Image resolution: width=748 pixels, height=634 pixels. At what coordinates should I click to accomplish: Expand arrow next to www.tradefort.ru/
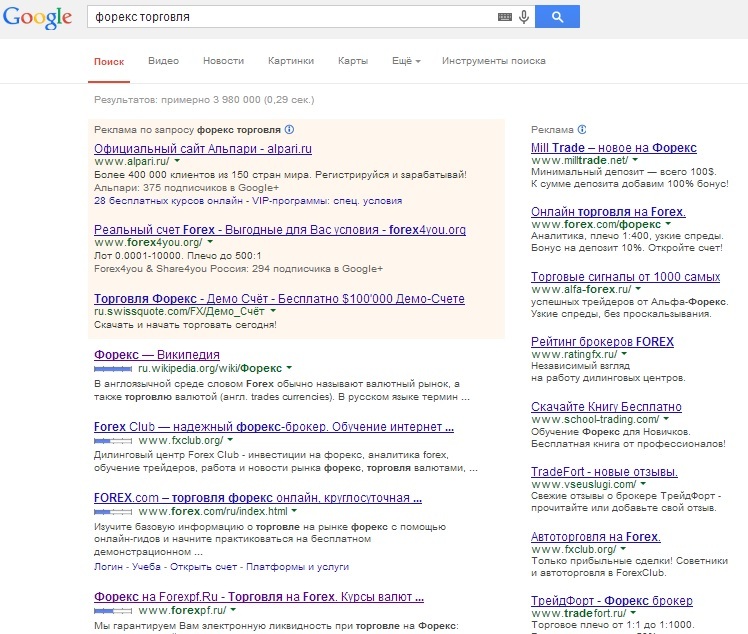point(634,612)
